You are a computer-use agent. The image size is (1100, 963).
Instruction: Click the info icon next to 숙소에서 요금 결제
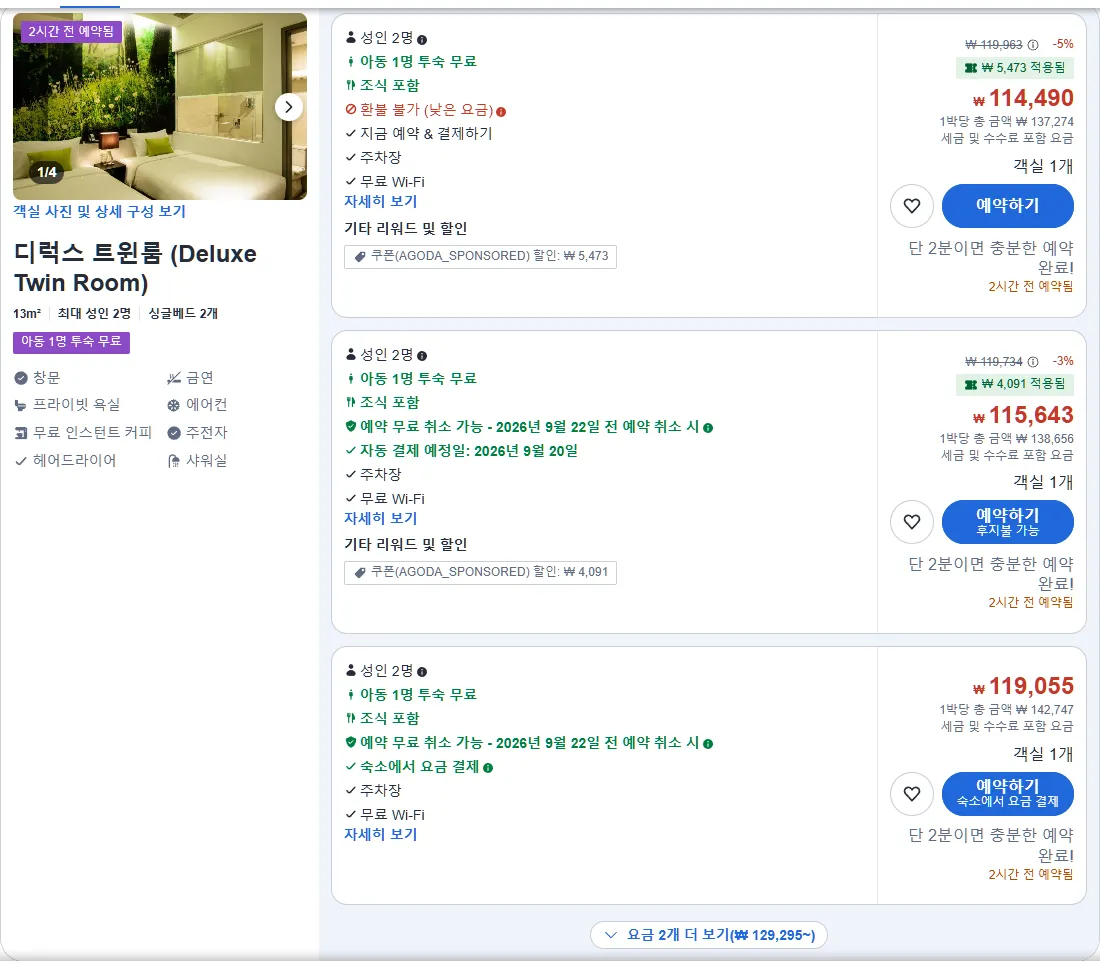point(488,768)
